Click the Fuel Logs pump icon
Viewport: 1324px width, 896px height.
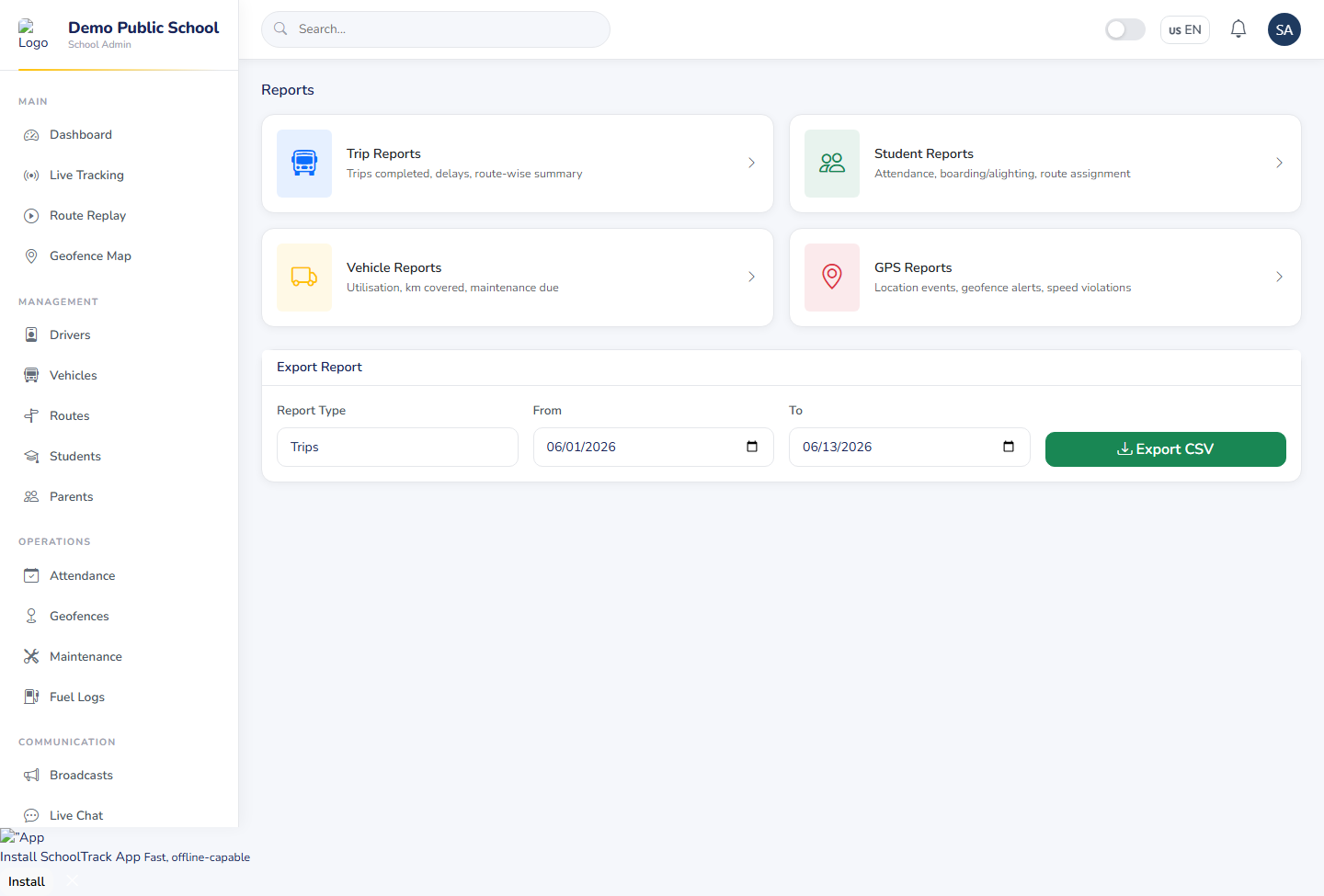[x=31, y=698]
